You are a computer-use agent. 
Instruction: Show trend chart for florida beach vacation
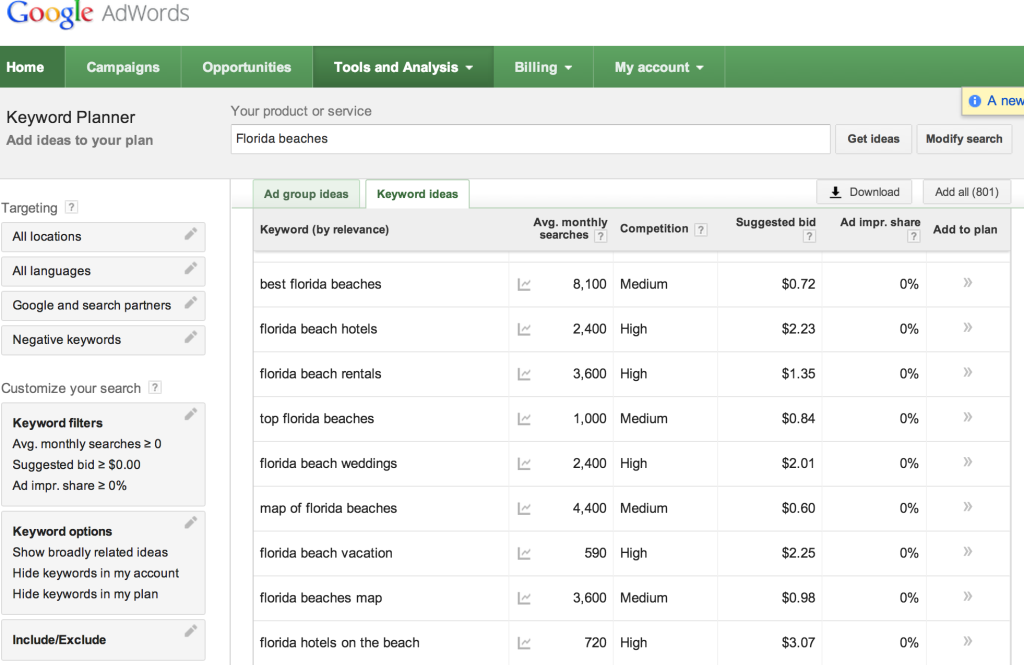point(524,553)
